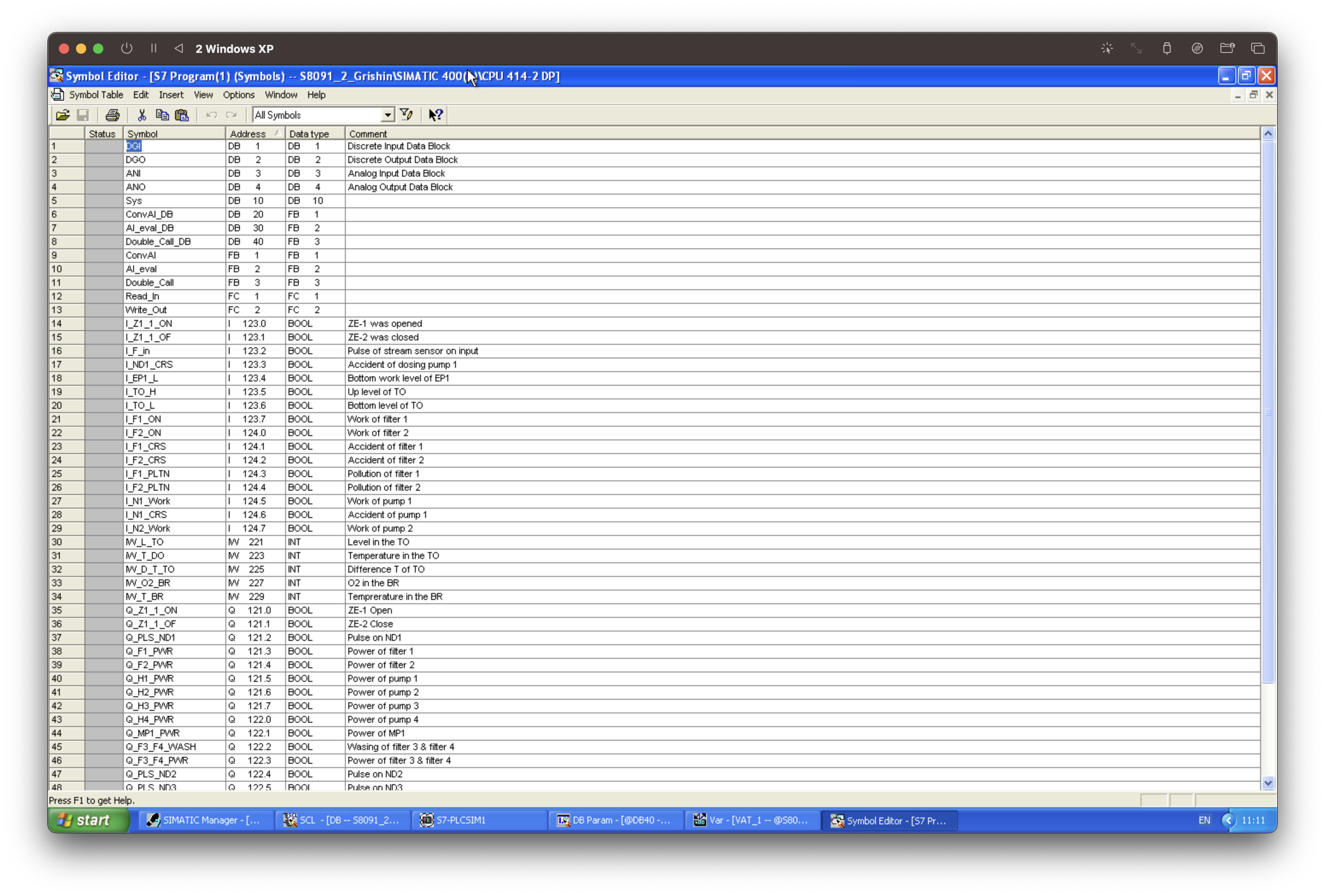This screenshot has height=896, width=1325.
Task: Select the MW_O2_BR symbol cell
Action: (174, 583)
